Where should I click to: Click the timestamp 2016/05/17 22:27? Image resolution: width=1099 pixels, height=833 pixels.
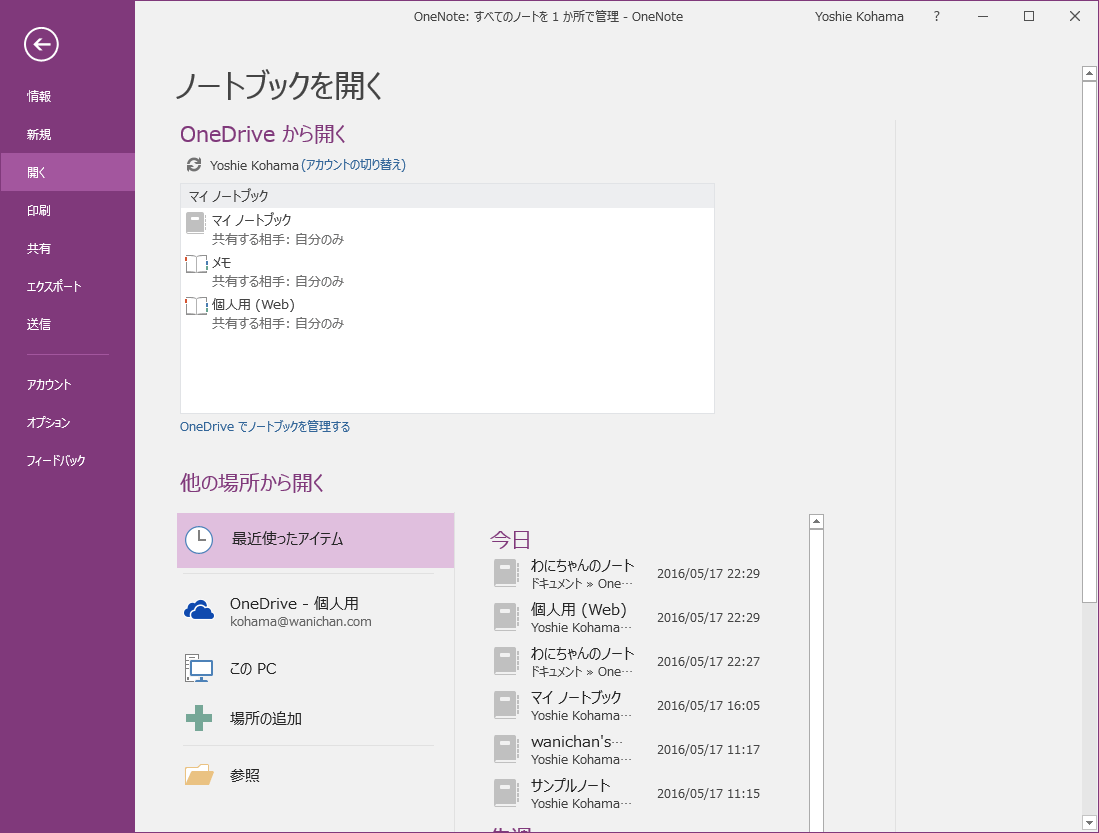click(708, 661)
